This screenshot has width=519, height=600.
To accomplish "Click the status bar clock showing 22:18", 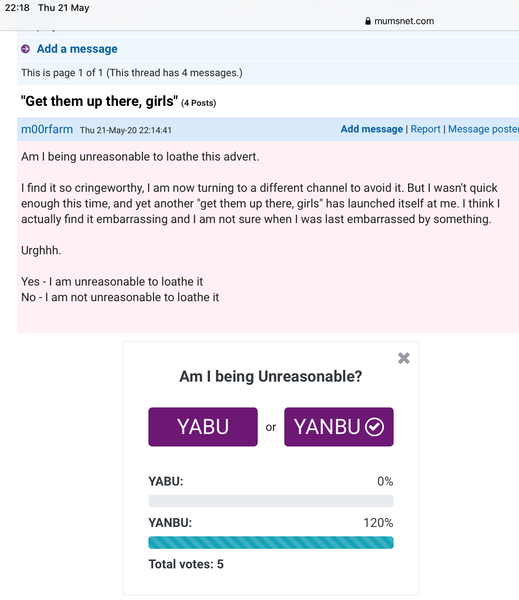I will click(x=17, y=8).
